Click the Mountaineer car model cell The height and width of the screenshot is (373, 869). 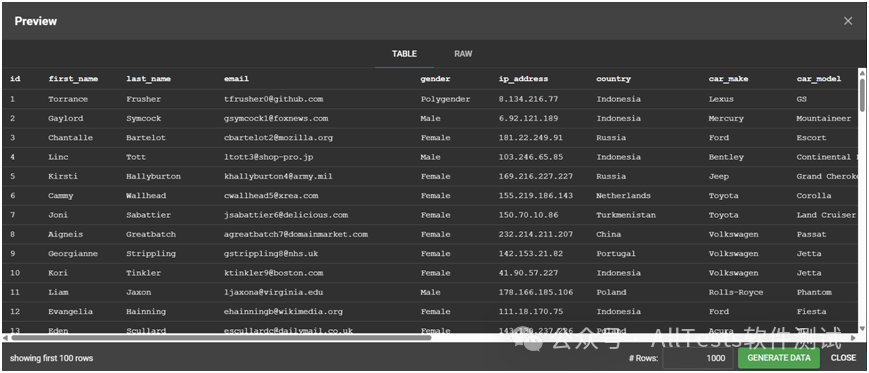tap(824, 119)
